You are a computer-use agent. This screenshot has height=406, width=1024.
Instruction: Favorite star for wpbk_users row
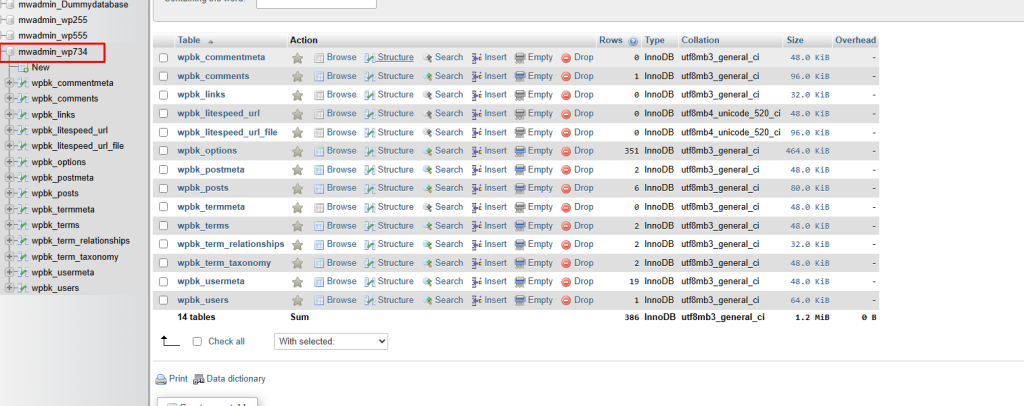coord(297,301)
